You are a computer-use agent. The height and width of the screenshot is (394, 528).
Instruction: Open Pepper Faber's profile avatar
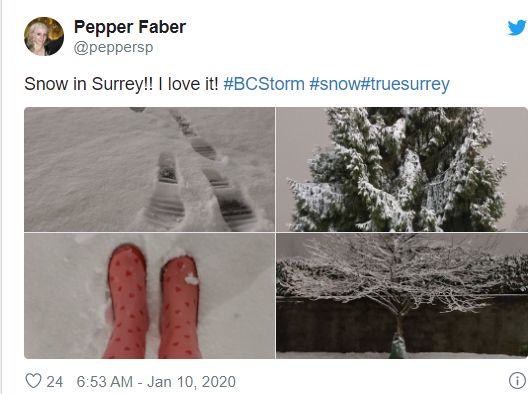click(44, 36)
